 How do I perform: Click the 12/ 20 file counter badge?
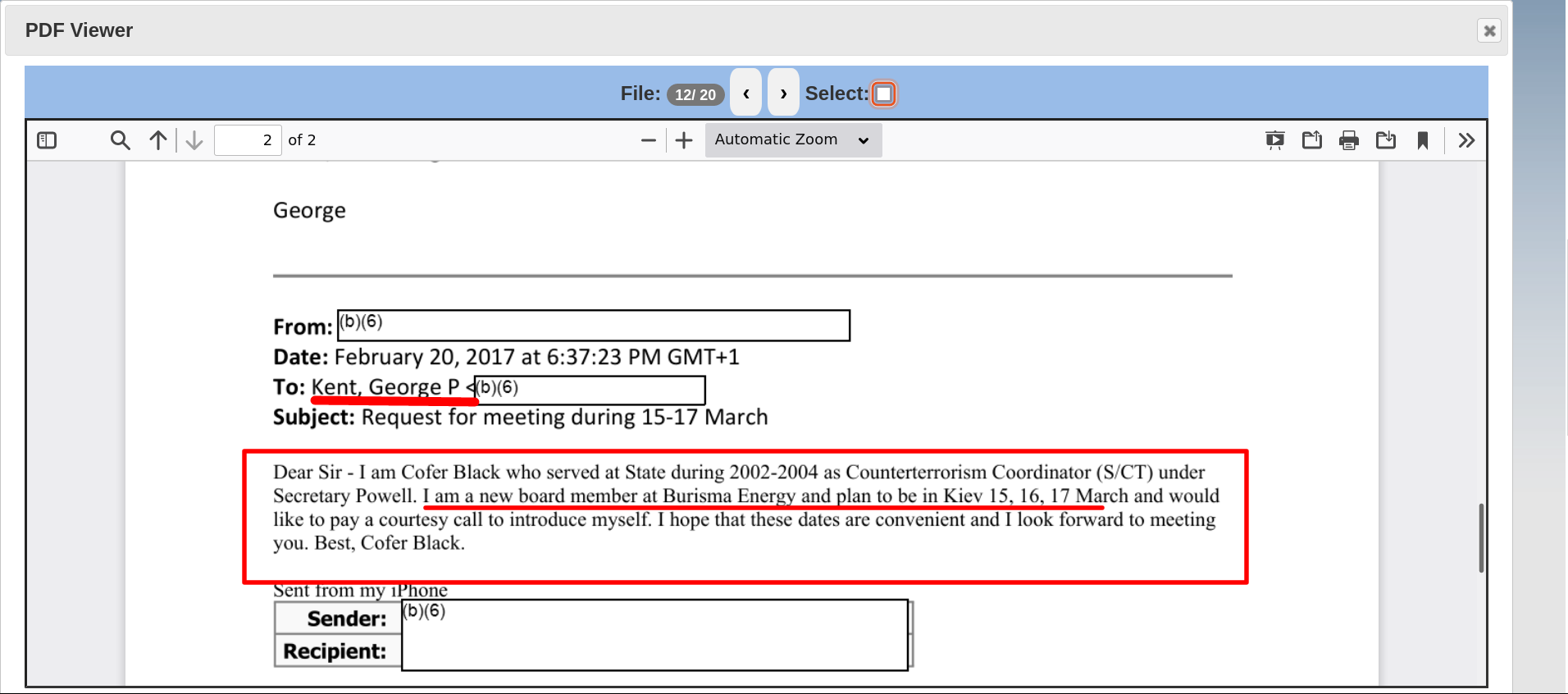click(695, 94)
